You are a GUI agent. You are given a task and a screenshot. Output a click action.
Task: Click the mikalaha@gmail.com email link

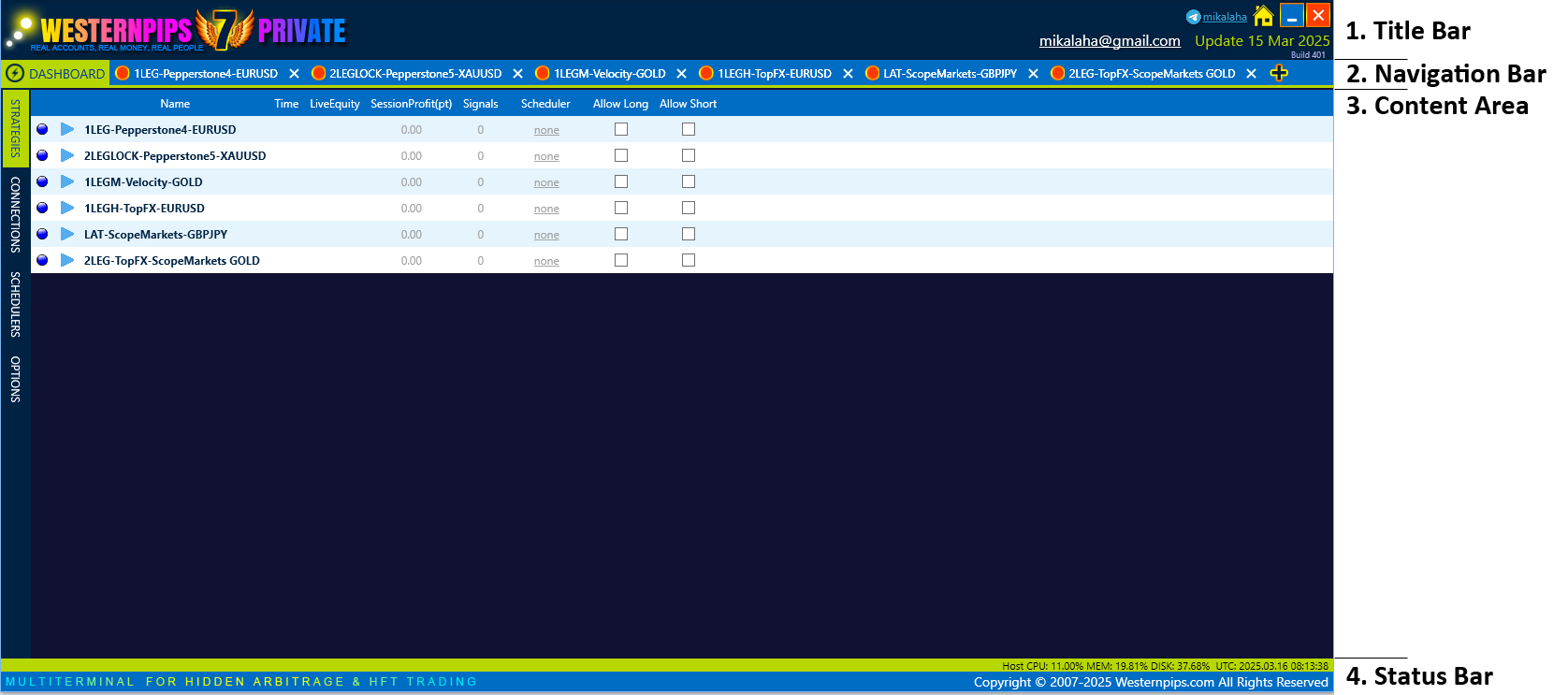(x=1110, y=40)
